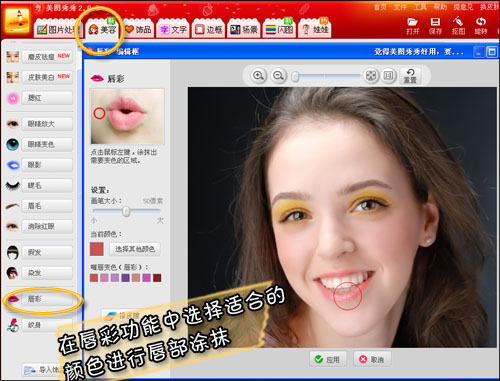
Task: Click the 旋转 rotate icon
Action: coord(481,26)
